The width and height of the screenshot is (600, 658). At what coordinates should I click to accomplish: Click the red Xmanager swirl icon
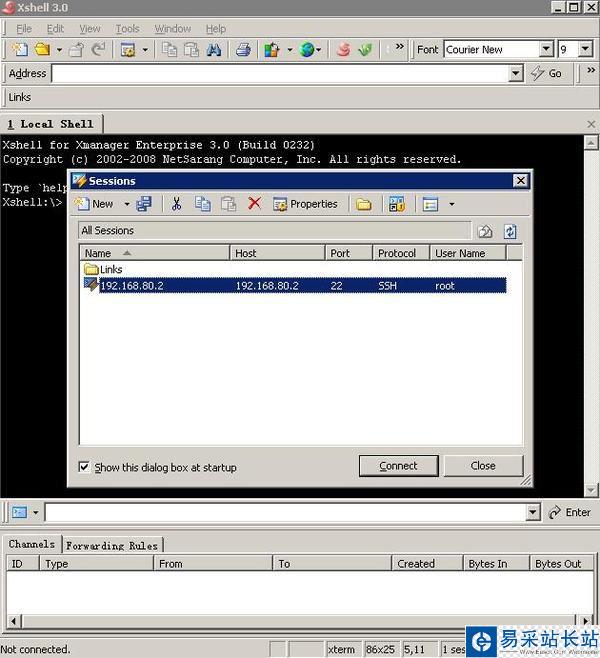tap(343, 50)
